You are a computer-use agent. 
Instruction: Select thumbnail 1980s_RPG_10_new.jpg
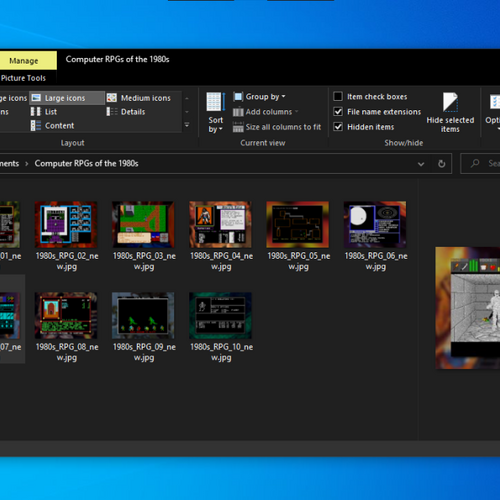[x=220, y=316]
